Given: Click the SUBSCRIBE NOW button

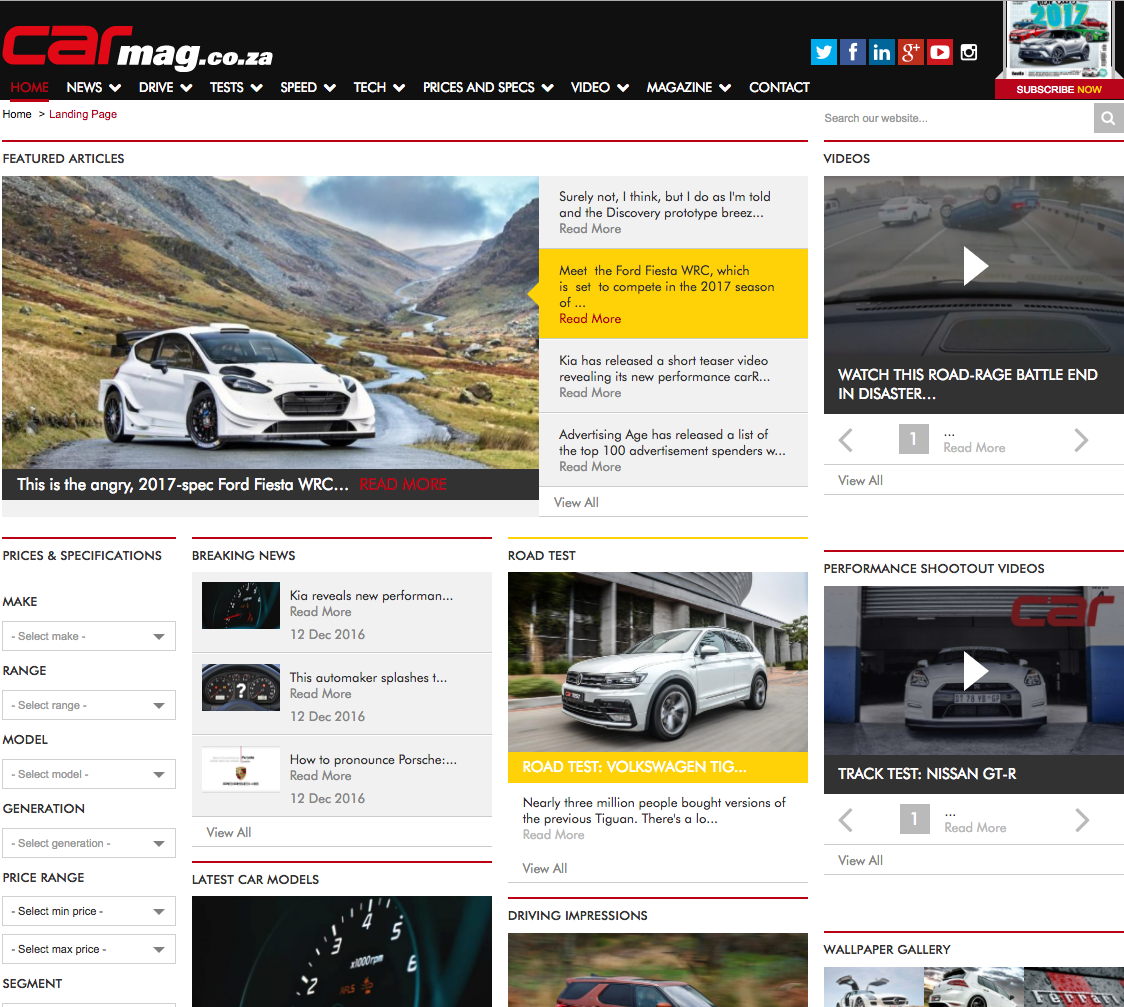Looking at the screenshot, I should click(1059, 90).
